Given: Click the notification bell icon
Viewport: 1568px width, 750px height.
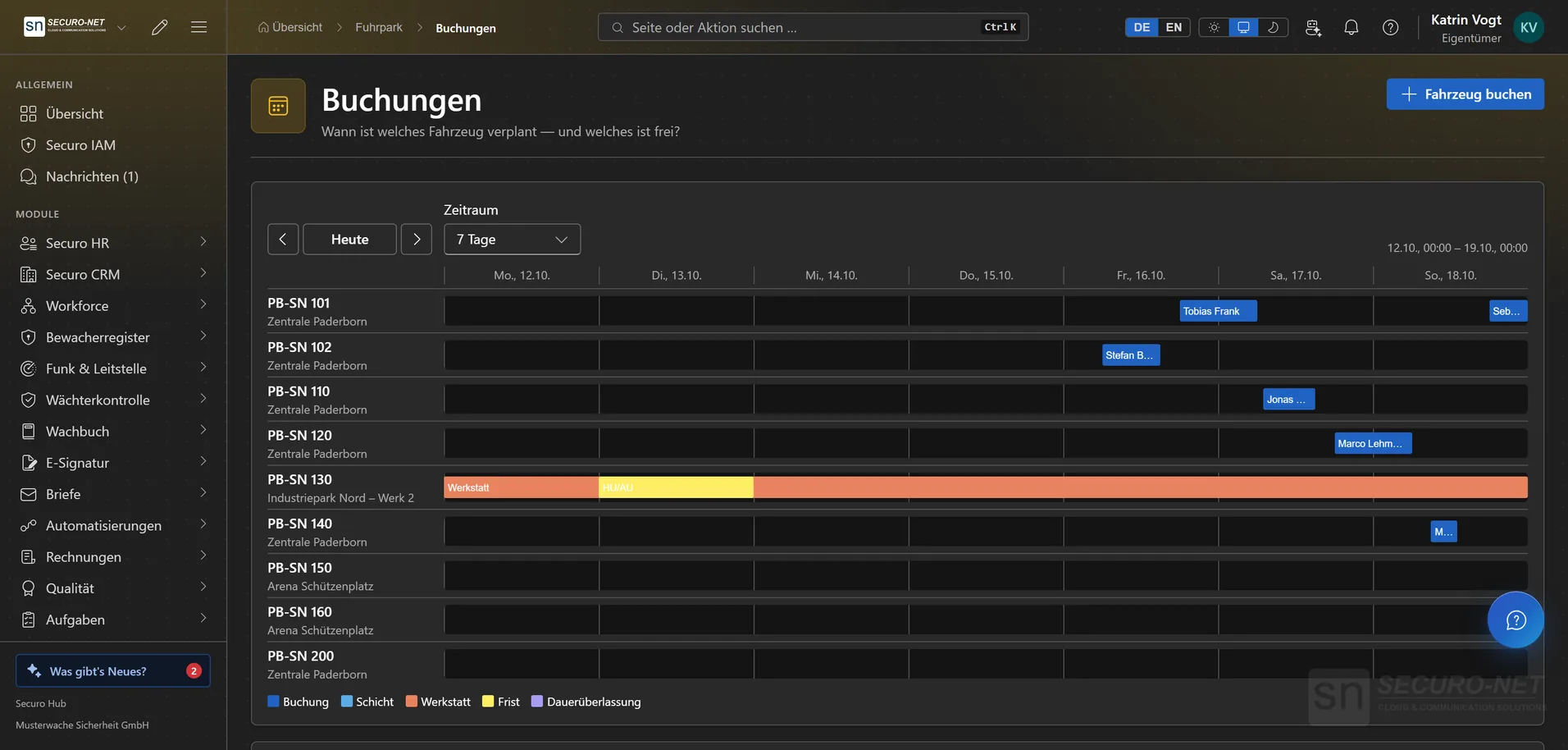Looking at the screenshot, I should point(1351,27).
